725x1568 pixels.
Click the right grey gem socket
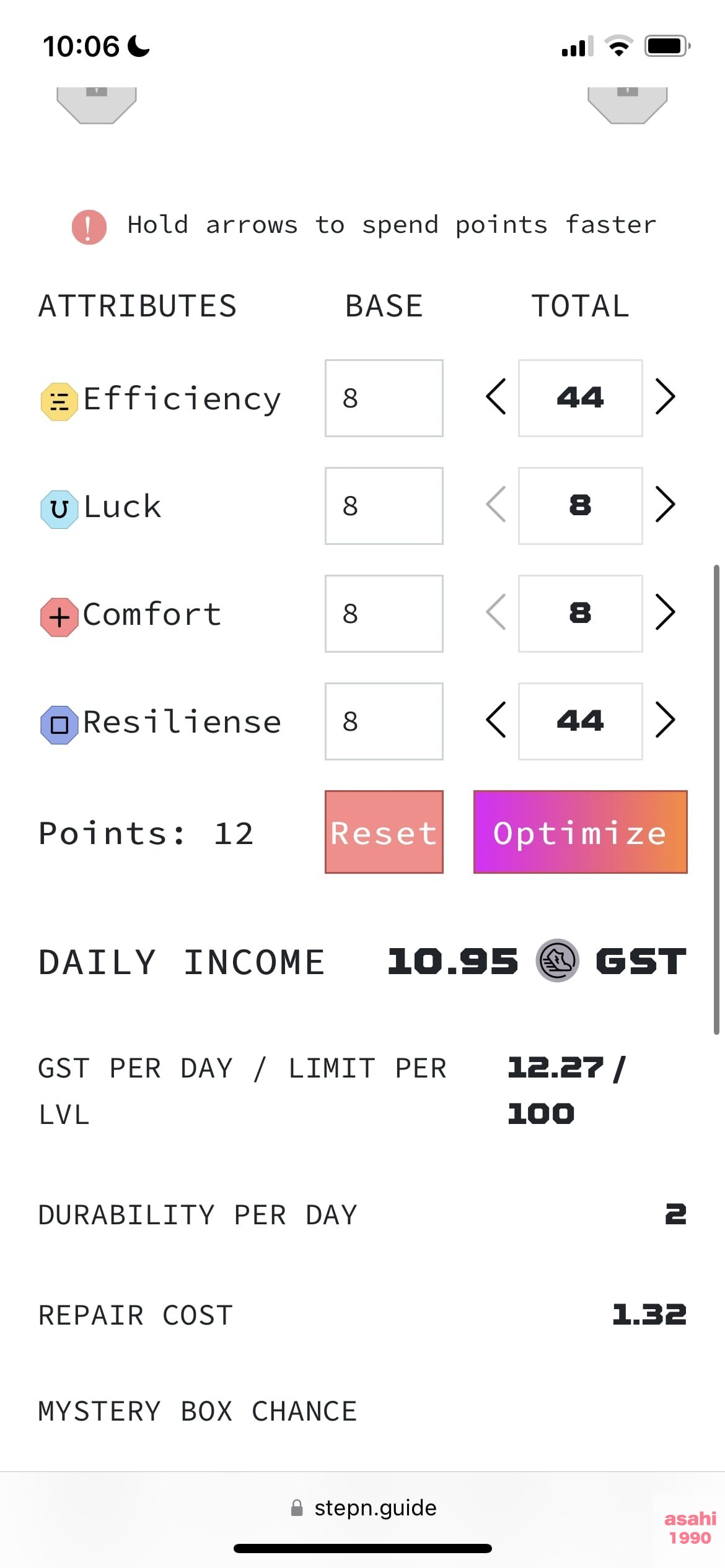pyautogui.click(x=628, y=105)
